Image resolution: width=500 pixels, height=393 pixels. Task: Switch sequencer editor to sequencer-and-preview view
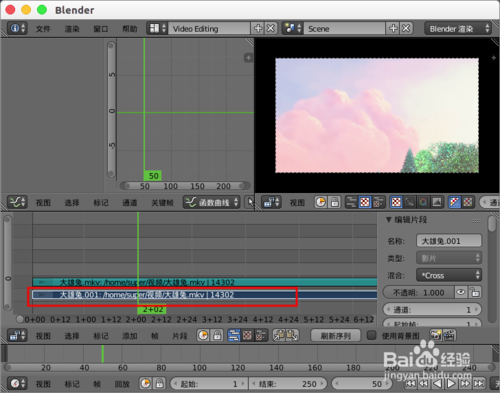pos(261,335)
